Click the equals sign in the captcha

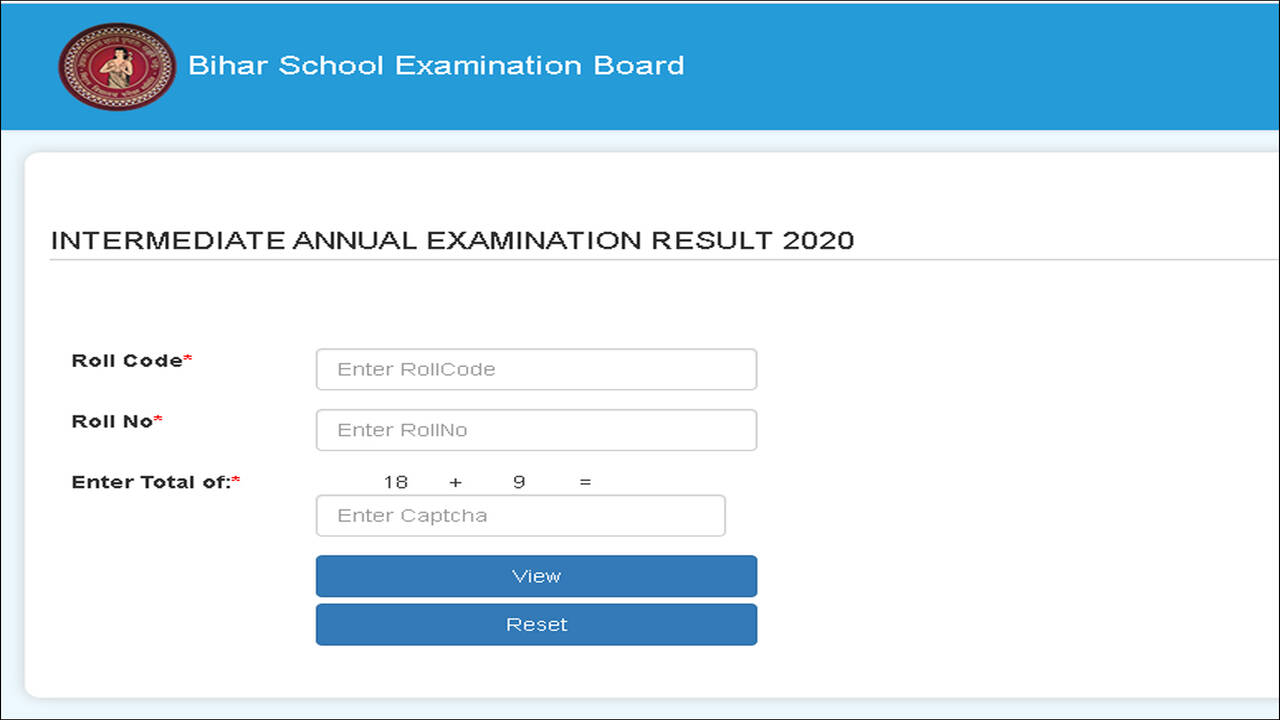point(585,482)
